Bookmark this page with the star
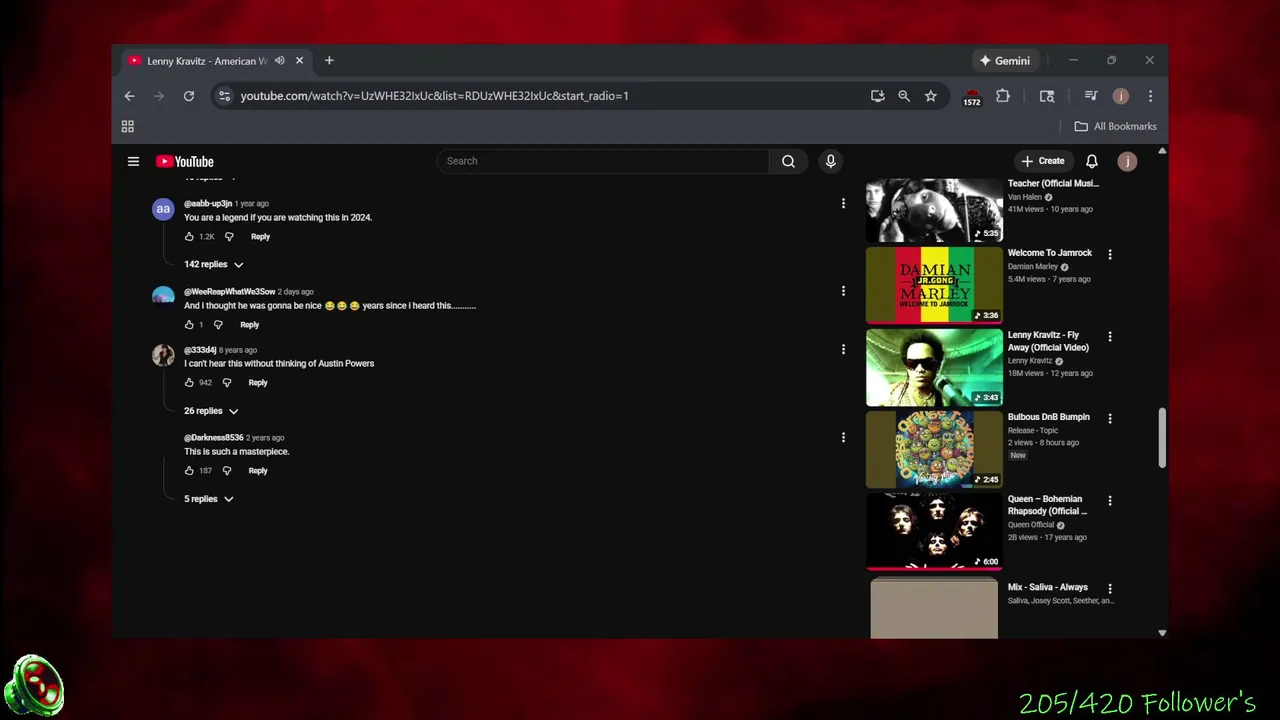Viewport: 1280px width, 720px height. (931, 96)
